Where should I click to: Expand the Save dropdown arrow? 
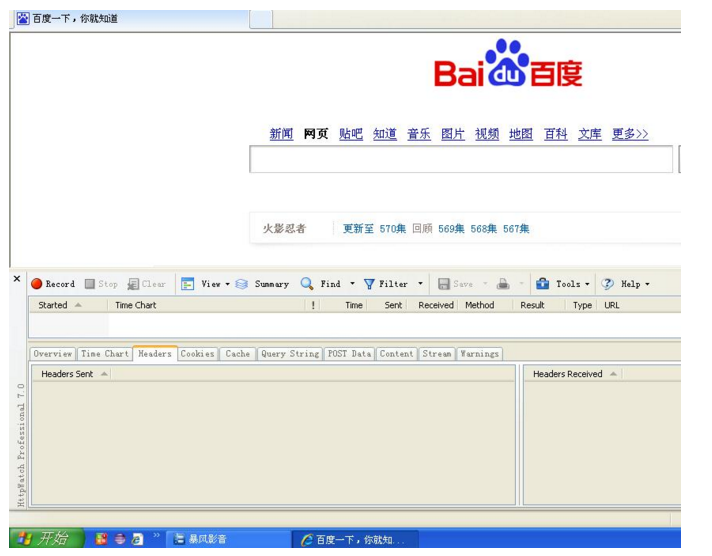[x=485, y=284]
